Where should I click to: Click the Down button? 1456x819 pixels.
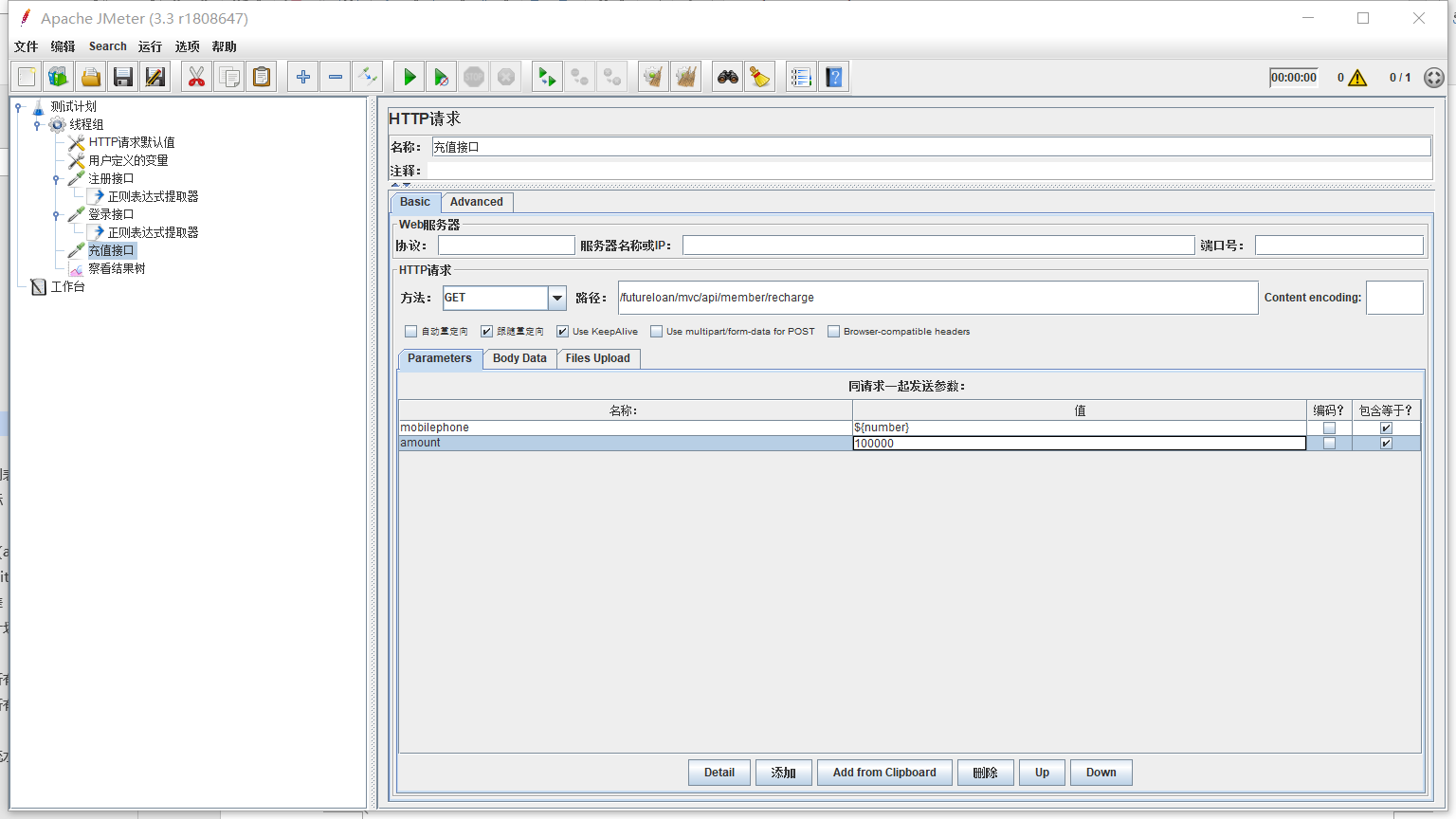click(x=1101, y=773)
